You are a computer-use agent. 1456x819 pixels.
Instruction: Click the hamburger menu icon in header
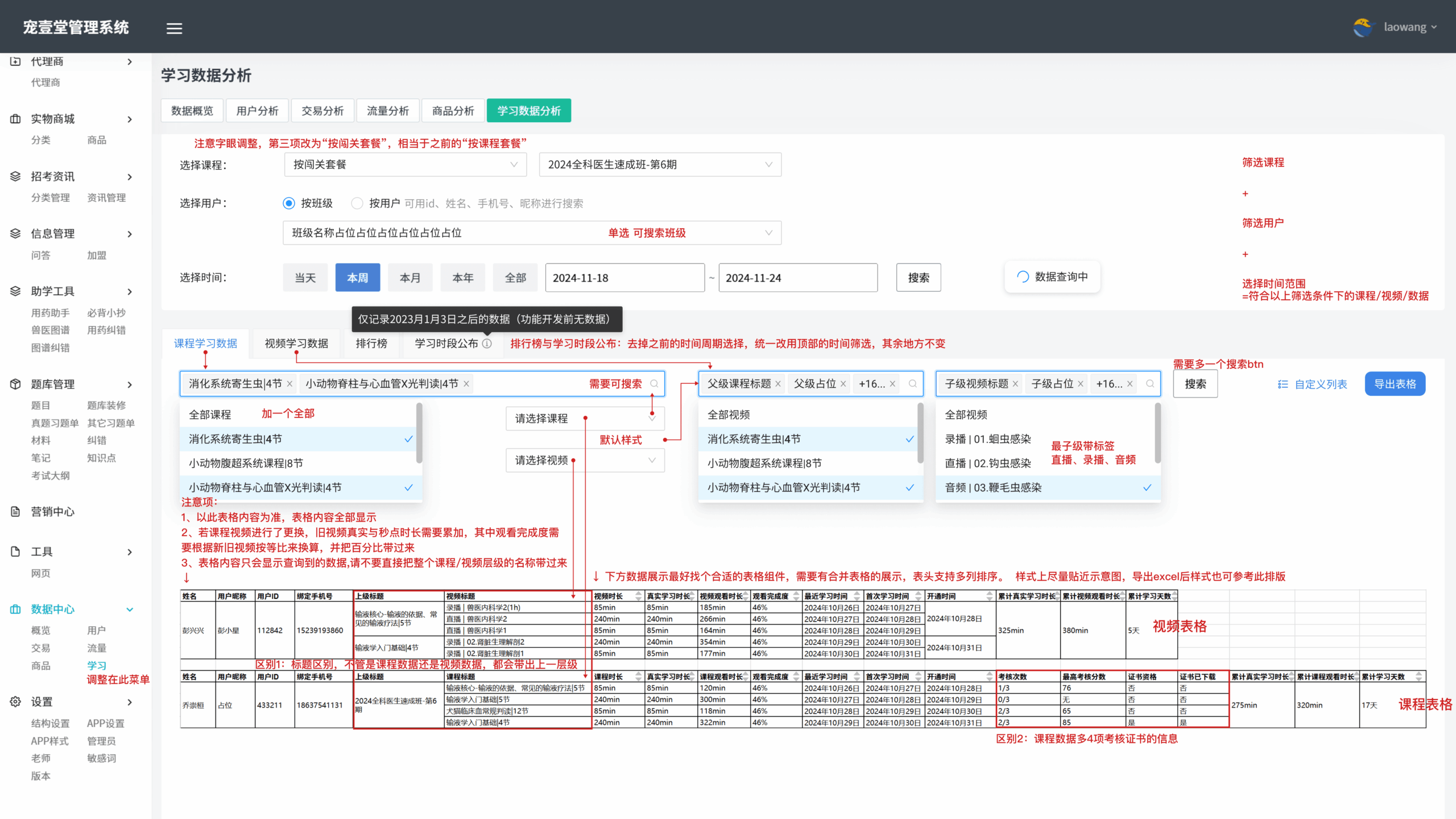(x=174, y=28)
